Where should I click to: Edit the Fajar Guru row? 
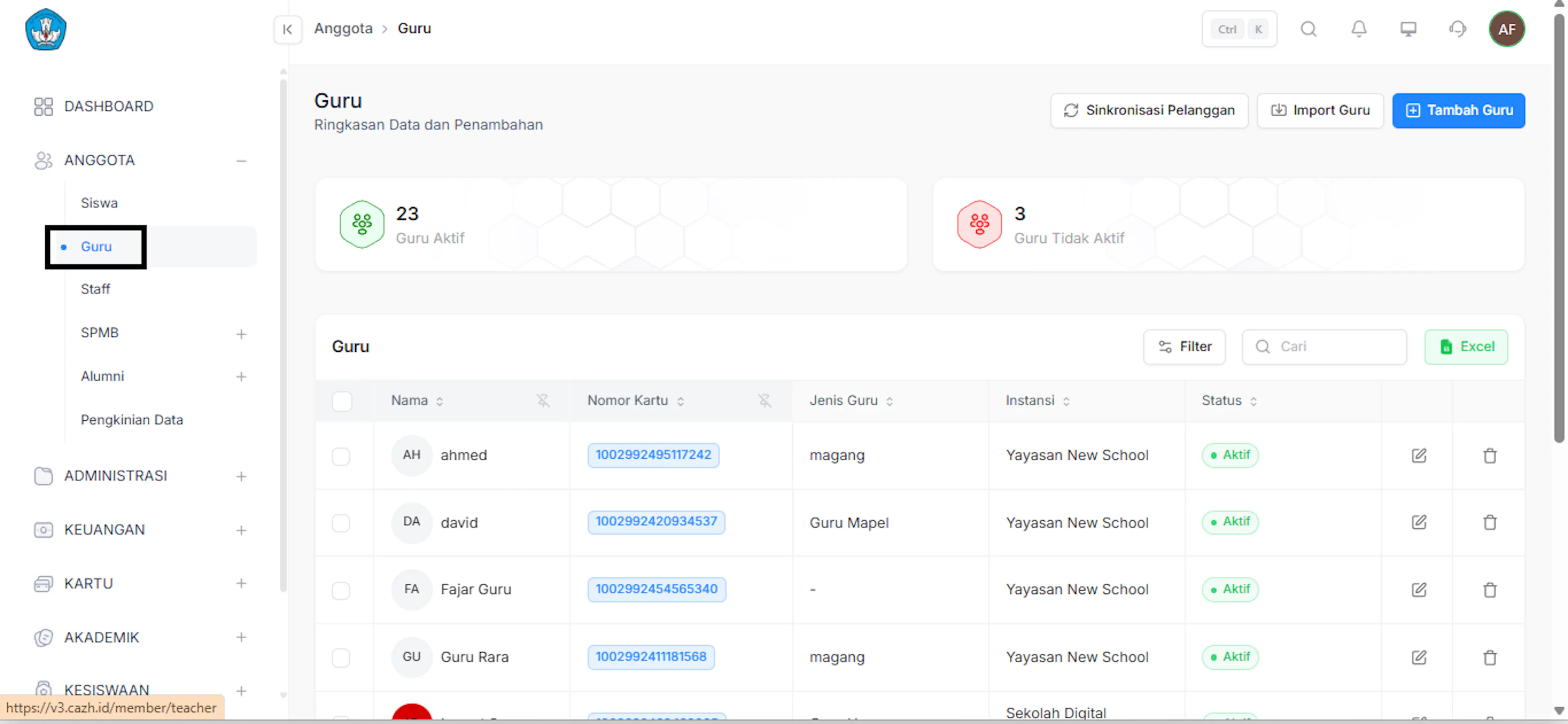pyautogui.click(x=1418, y=590)
